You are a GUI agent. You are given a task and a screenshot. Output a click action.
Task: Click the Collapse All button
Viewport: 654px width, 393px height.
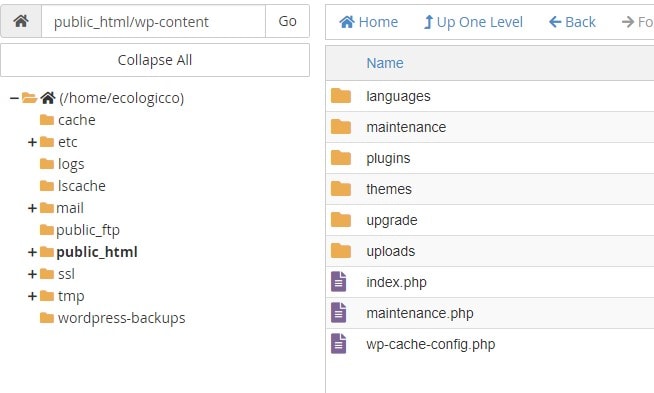[x=155, y=60]
